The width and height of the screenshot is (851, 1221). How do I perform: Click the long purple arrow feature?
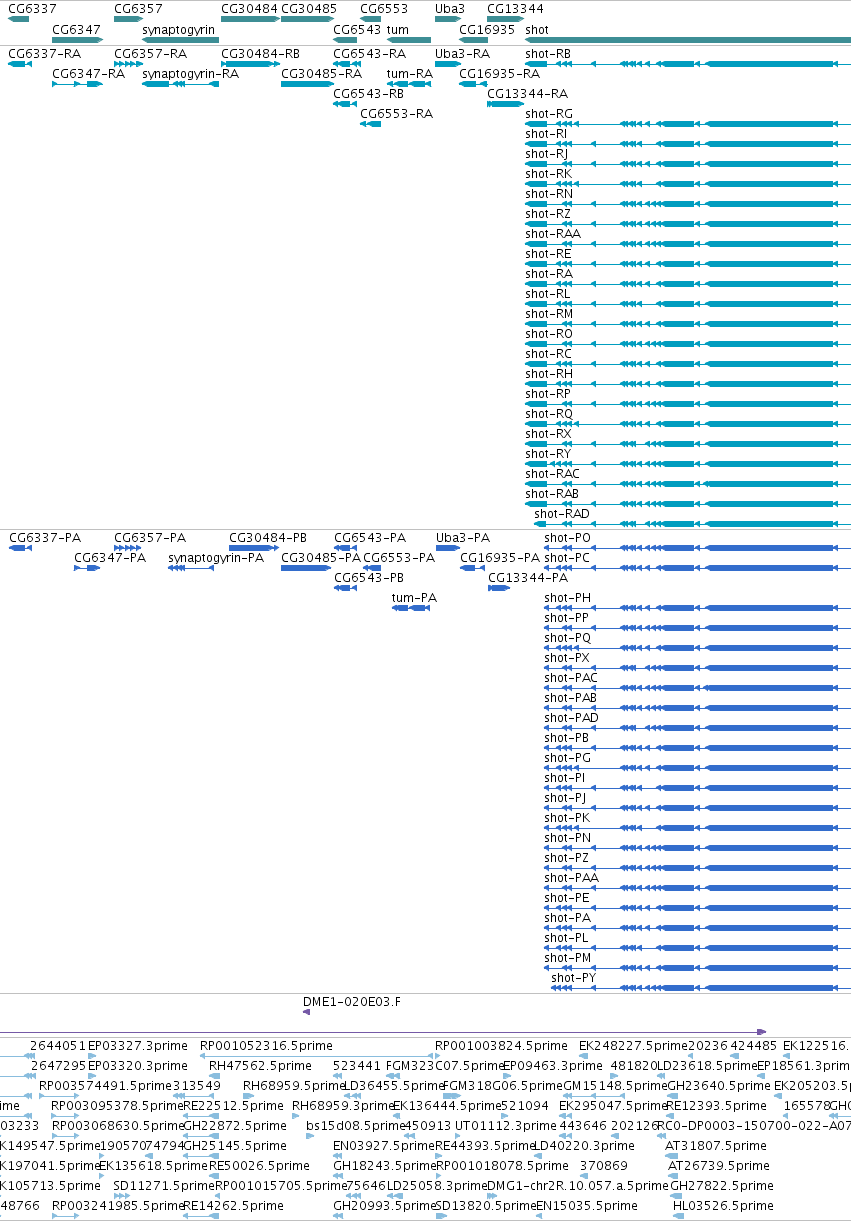coord(383,1032)
